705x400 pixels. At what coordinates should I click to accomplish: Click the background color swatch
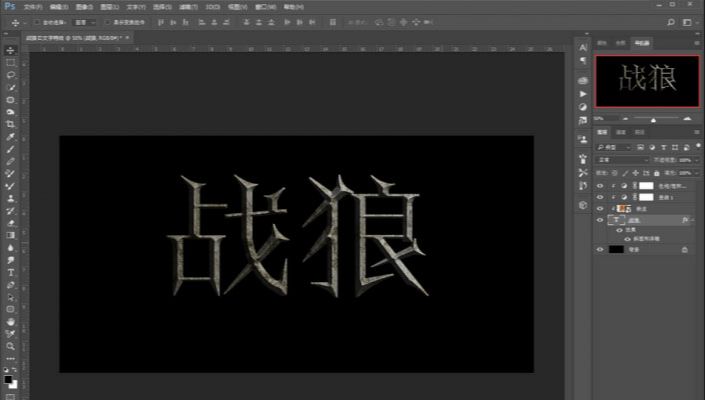[x=14, y=385]
